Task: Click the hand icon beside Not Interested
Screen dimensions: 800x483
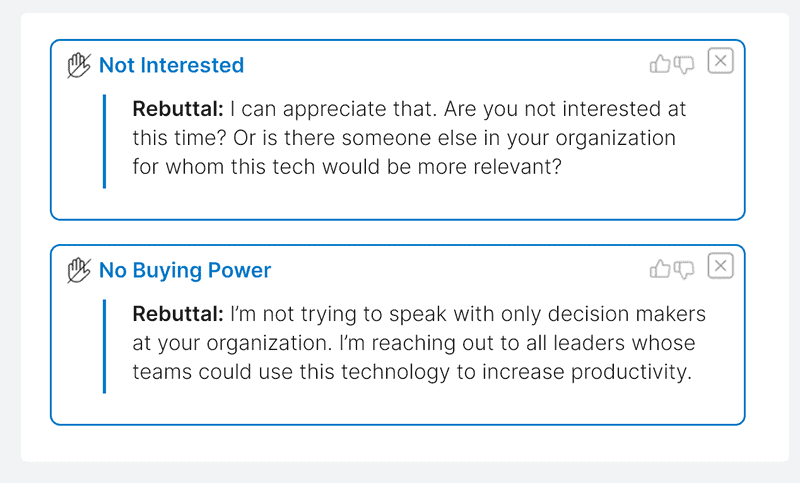Action: tap(79, 65)
